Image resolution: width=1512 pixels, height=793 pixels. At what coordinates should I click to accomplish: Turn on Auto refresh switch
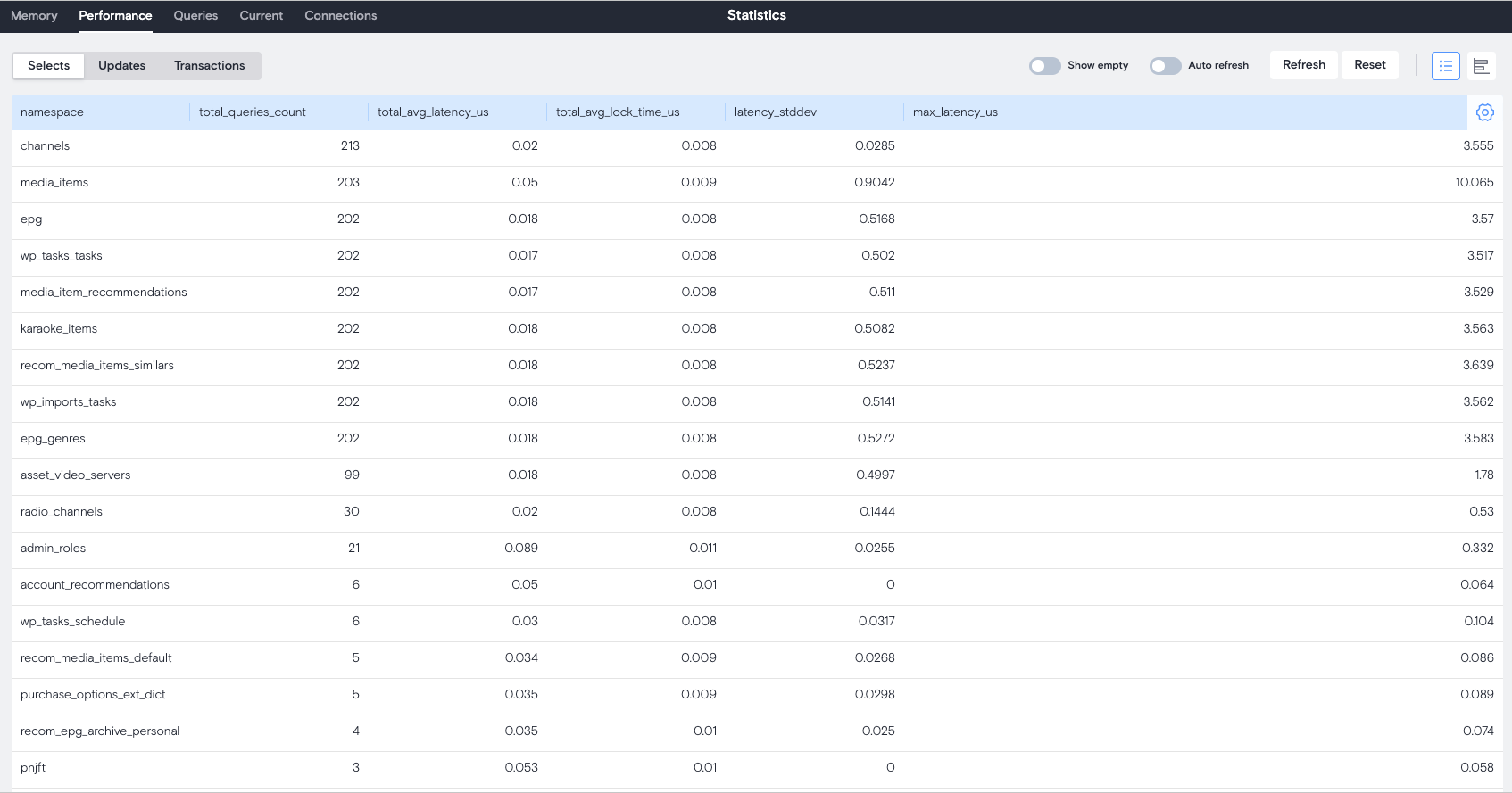1165,66
